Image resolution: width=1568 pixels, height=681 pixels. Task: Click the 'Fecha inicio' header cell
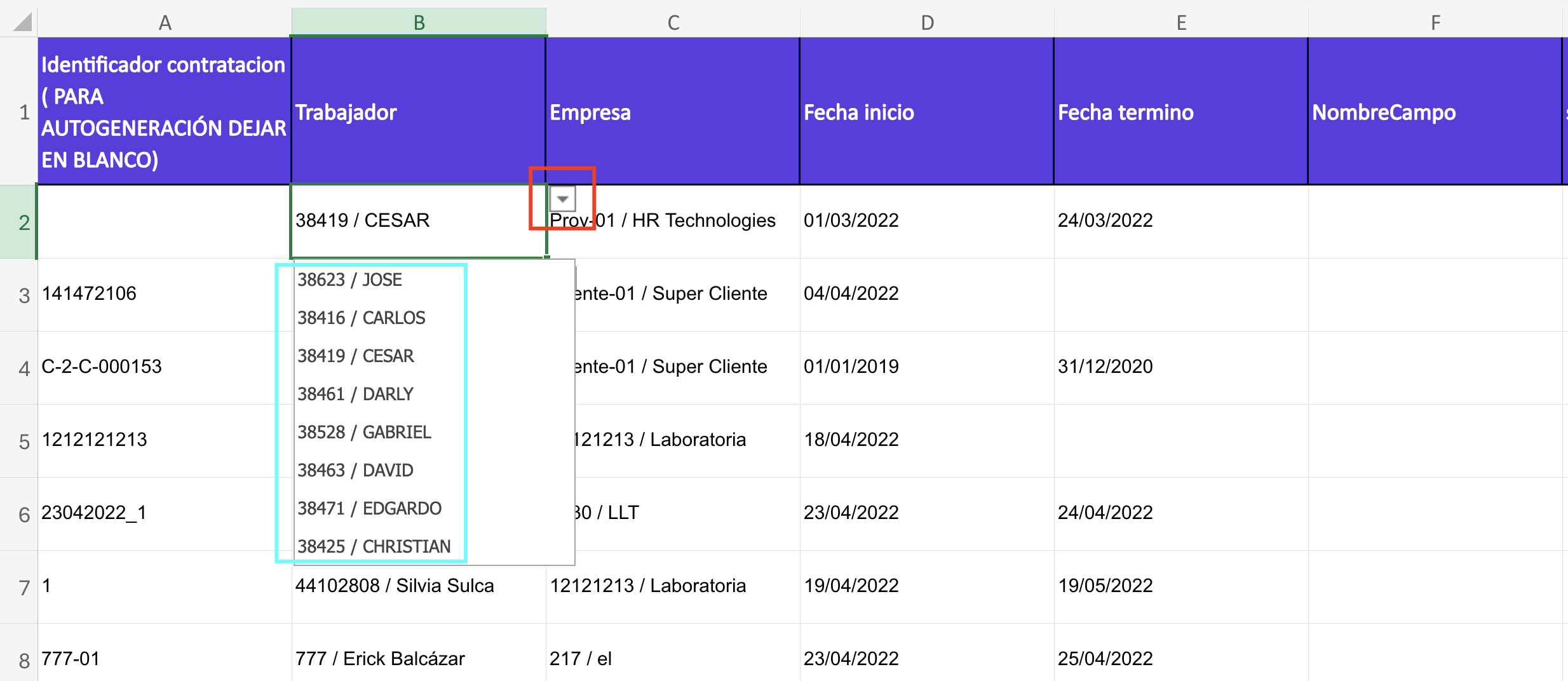[x=927, y=112]
